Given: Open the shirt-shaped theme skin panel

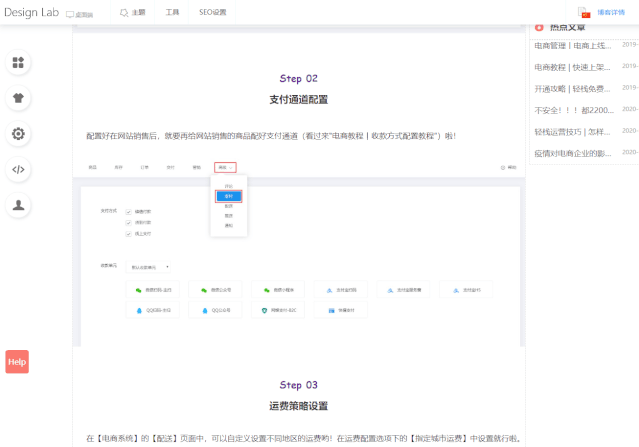Looking at the screenshot, I should (18, 98).
